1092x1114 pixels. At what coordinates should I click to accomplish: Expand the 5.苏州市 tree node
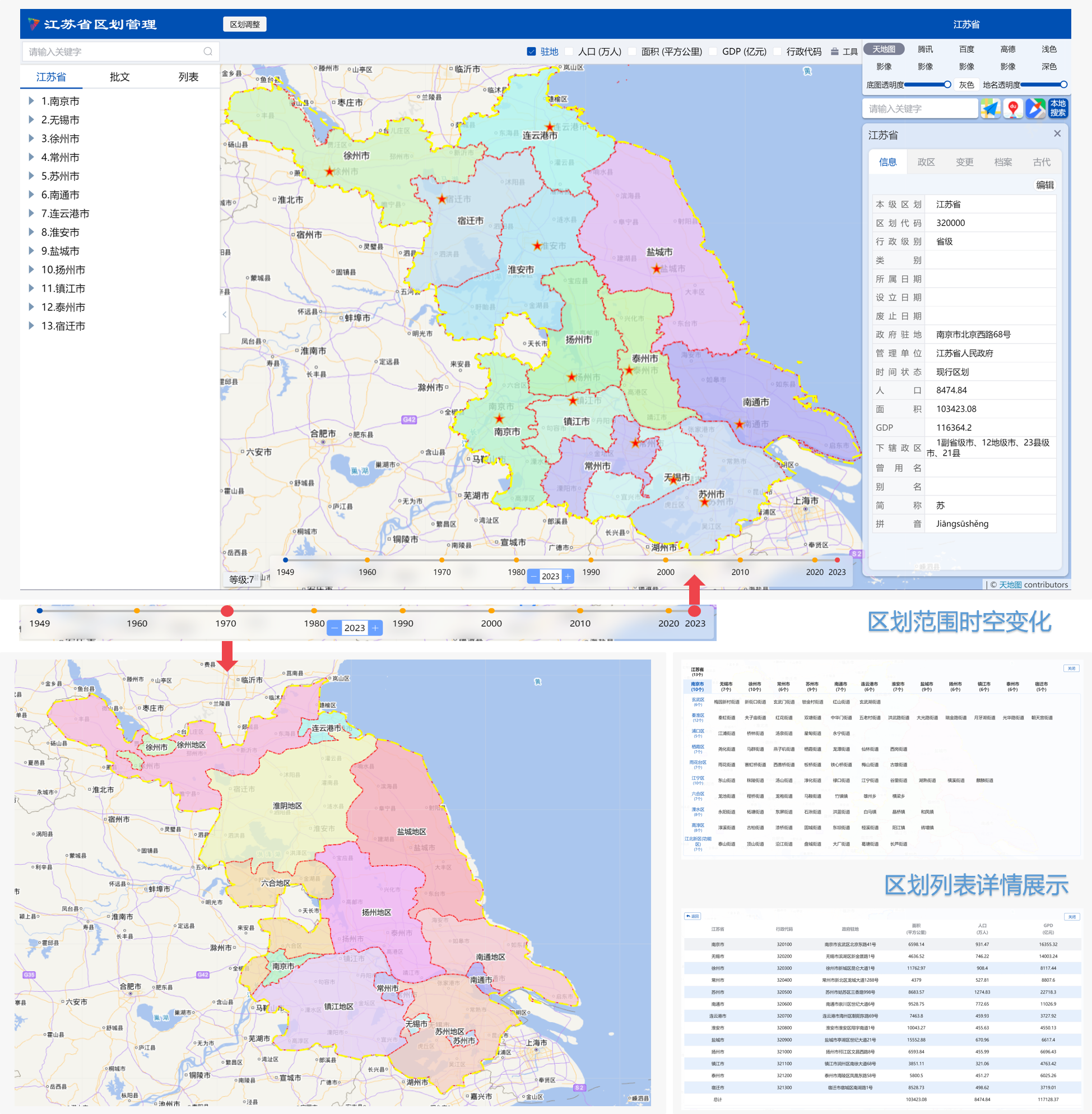[31, 176]
